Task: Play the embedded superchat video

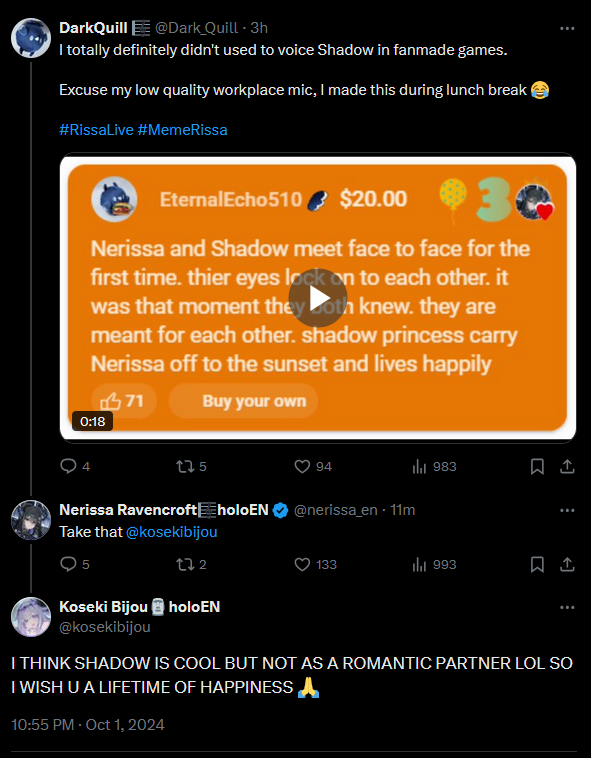Action: [317, 298]
